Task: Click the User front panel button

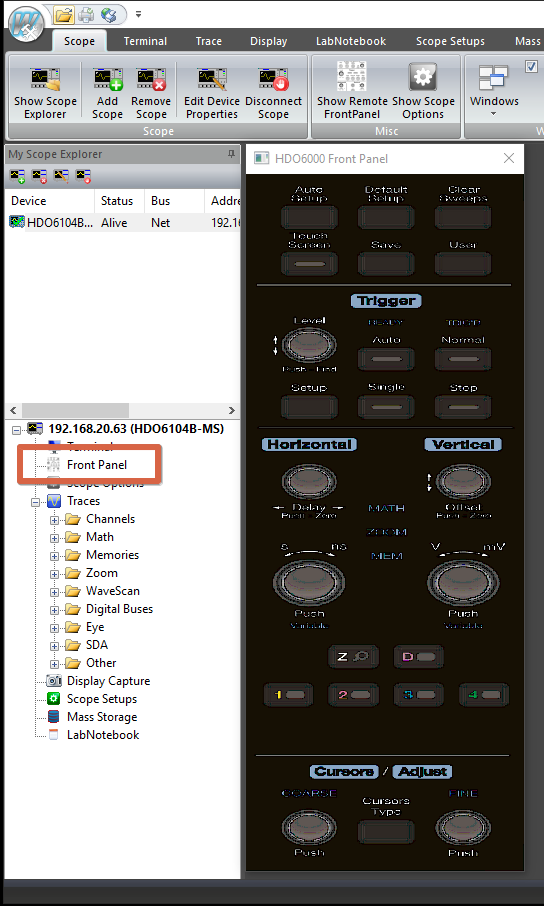Action: click(x=463, y=264)
